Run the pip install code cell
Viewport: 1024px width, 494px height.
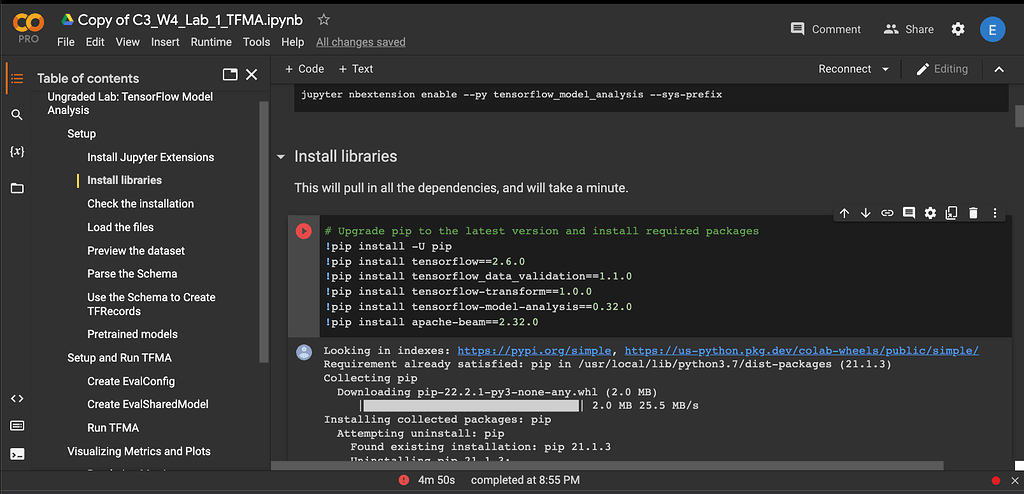(x=303, y=231)
